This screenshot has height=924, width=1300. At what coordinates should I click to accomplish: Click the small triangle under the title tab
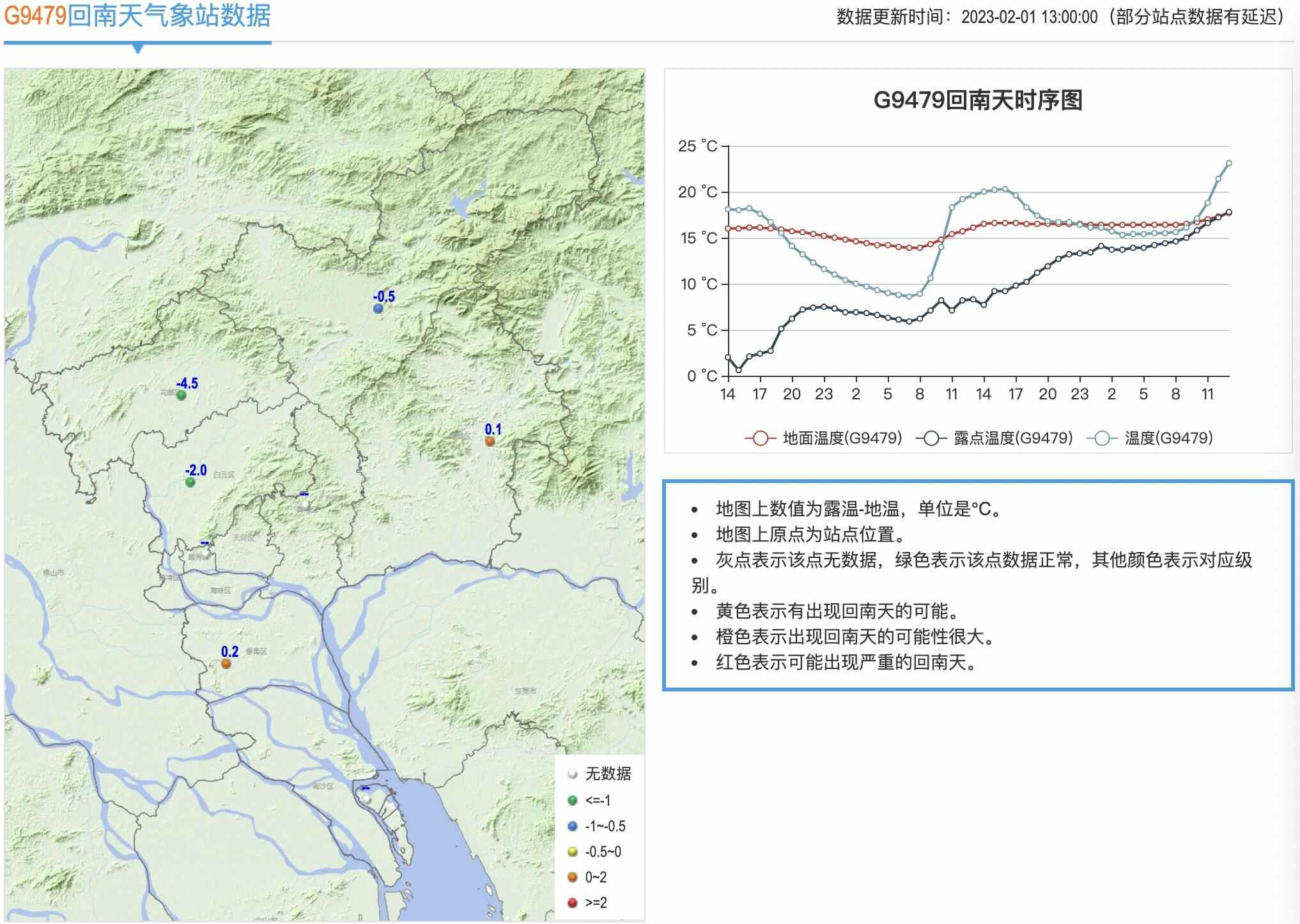(x=137, y=49)
